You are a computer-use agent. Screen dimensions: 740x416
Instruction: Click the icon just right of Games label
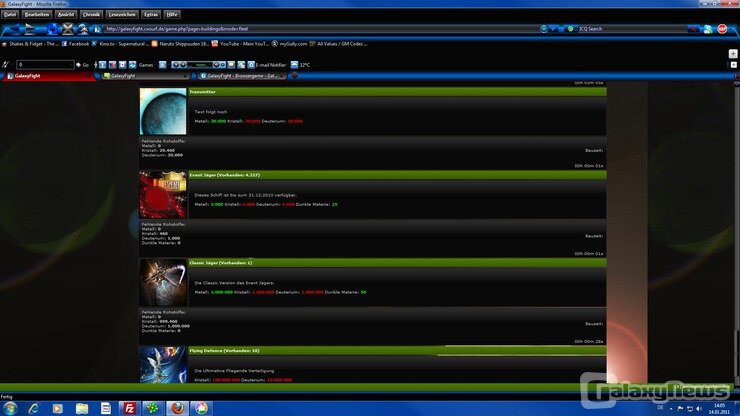(162, 65)
